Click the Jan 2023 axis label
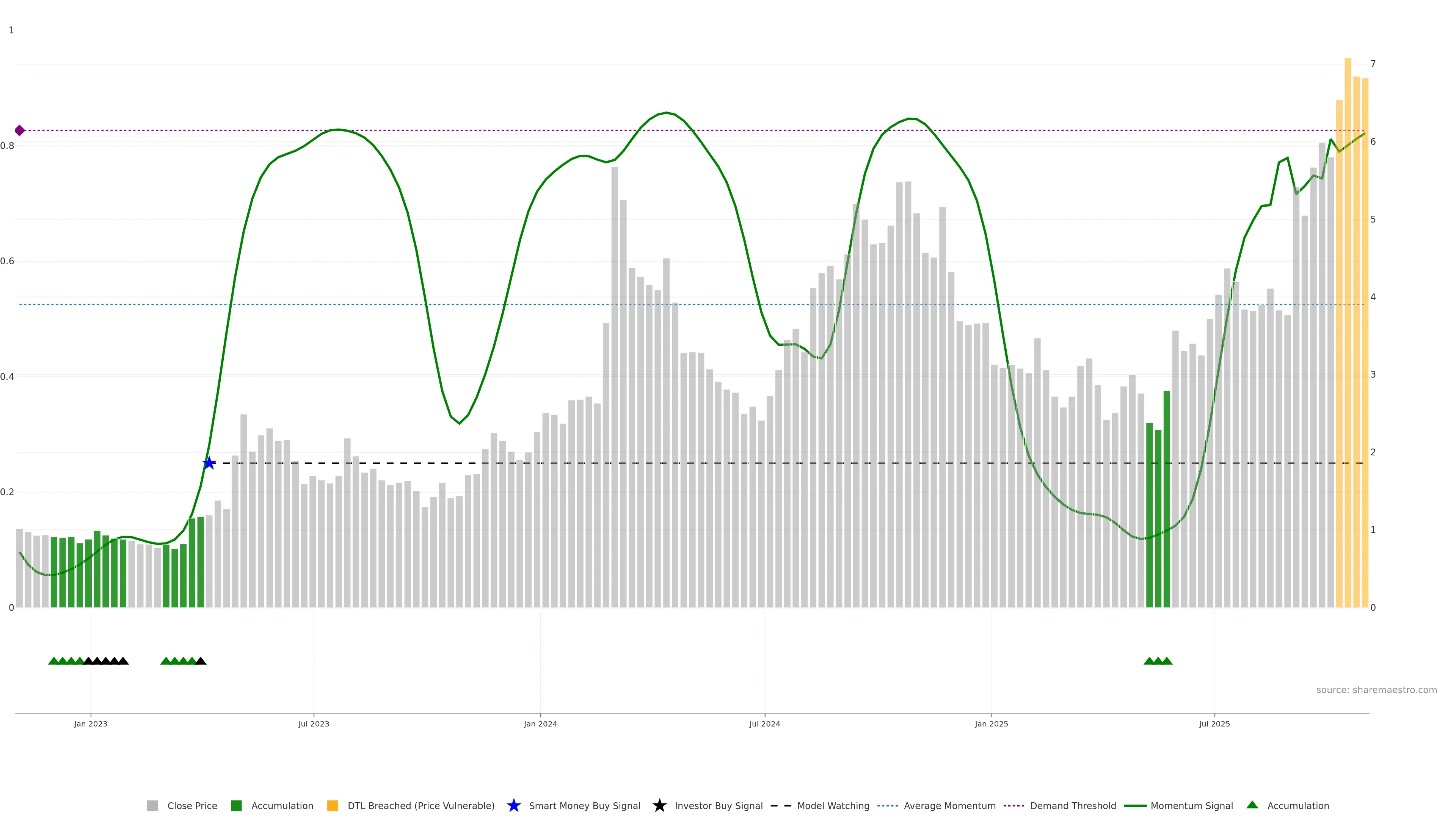The height and width of the screenshot is (819, 1456). pos(91,723)
